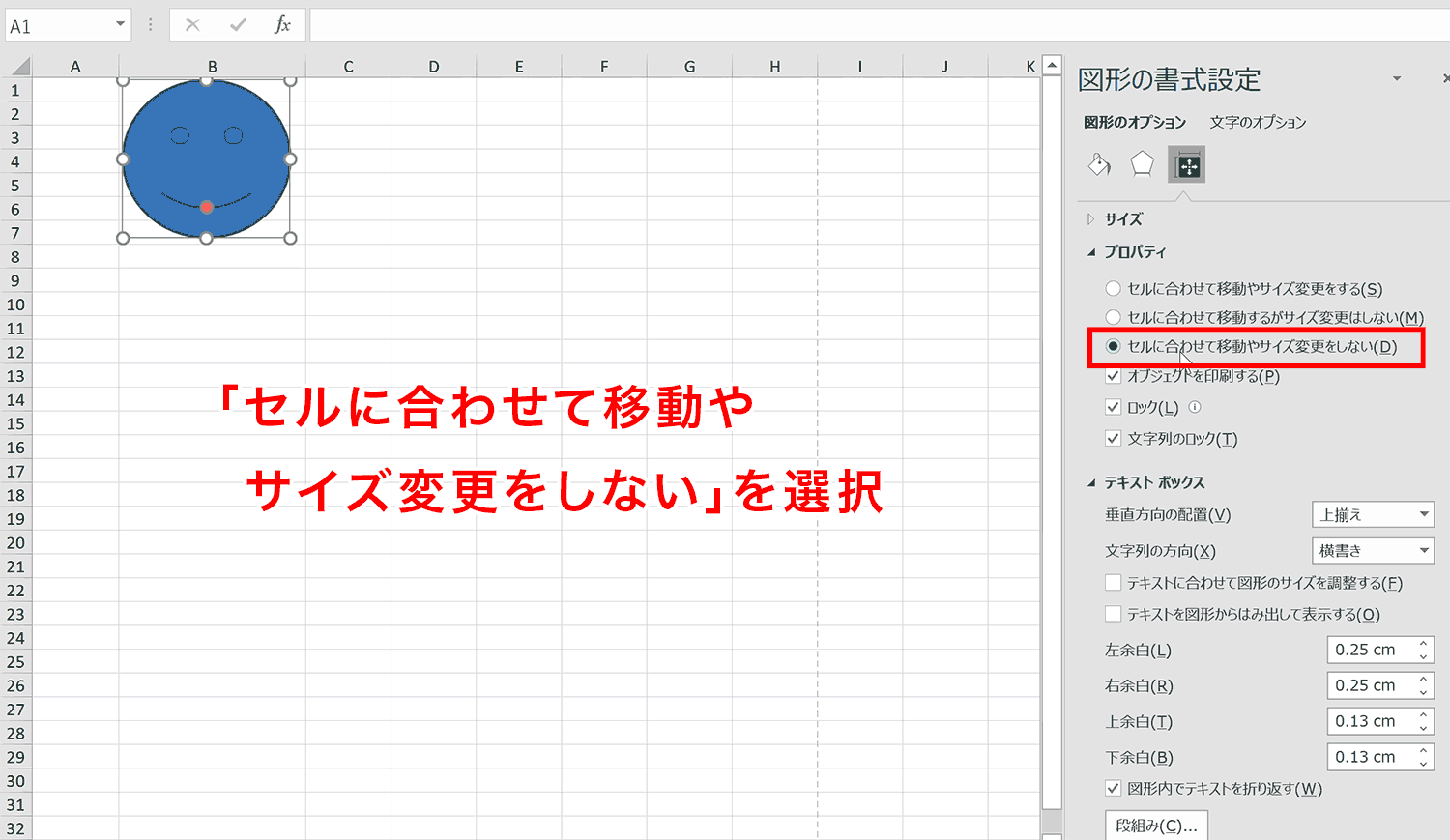This screenshot has height=840, width=1450.
Task: Select row 10 header
Action: (15, 304)
